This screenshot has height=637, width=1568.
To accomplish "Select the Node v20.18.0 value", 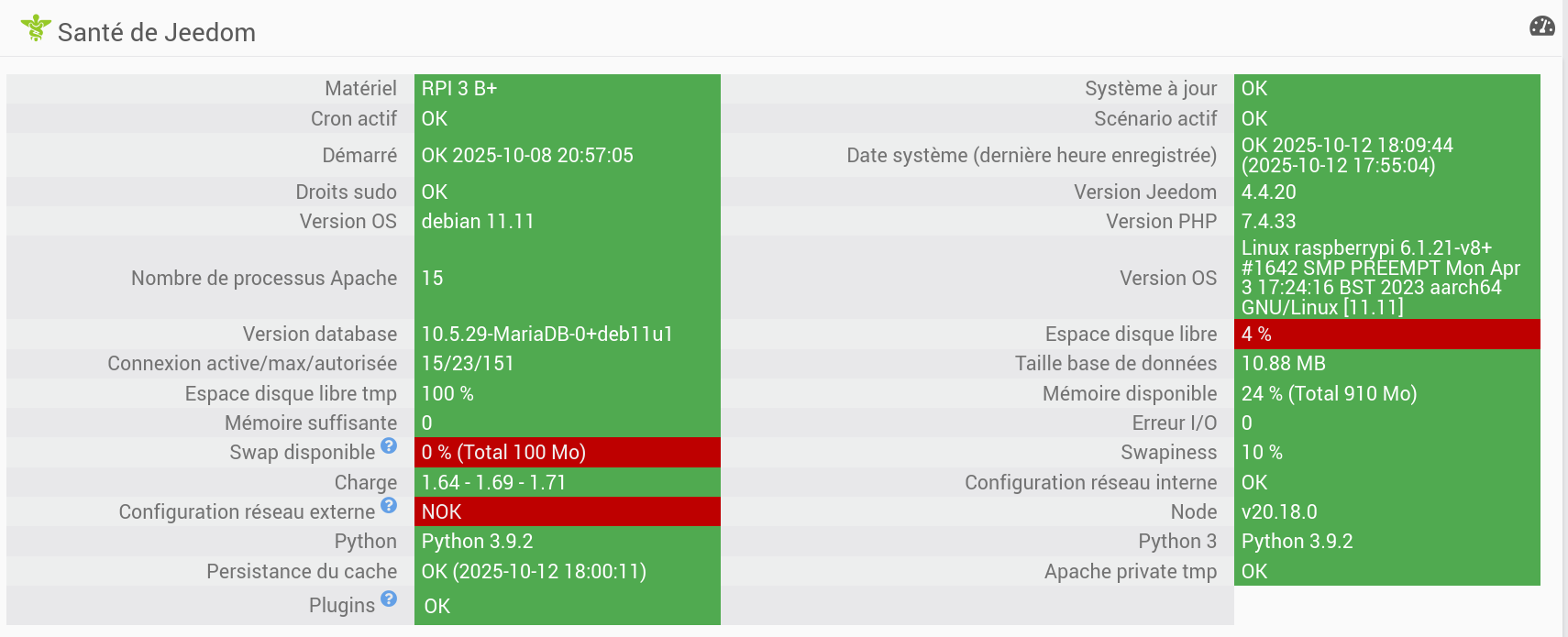I will [1279, 511].
